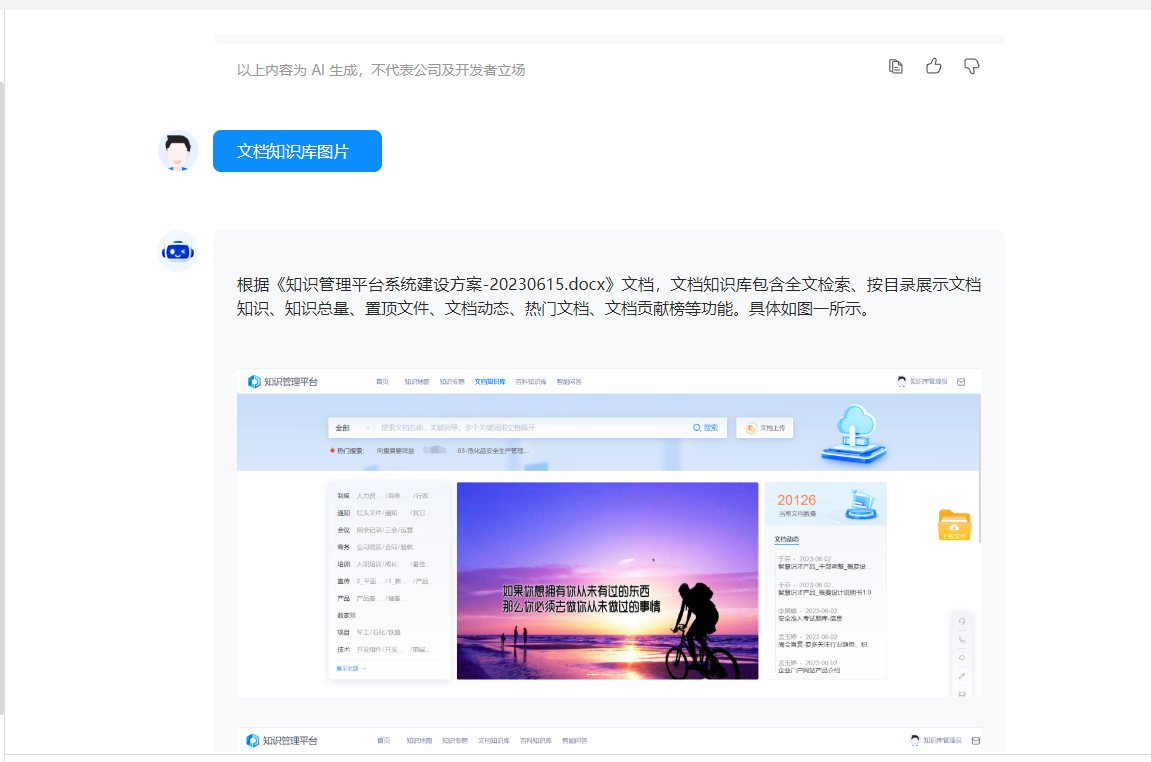Viewport: 1151px width, 762px height.
Task: Copy the AI response with the copy icon
Action: tap(896, 67)
